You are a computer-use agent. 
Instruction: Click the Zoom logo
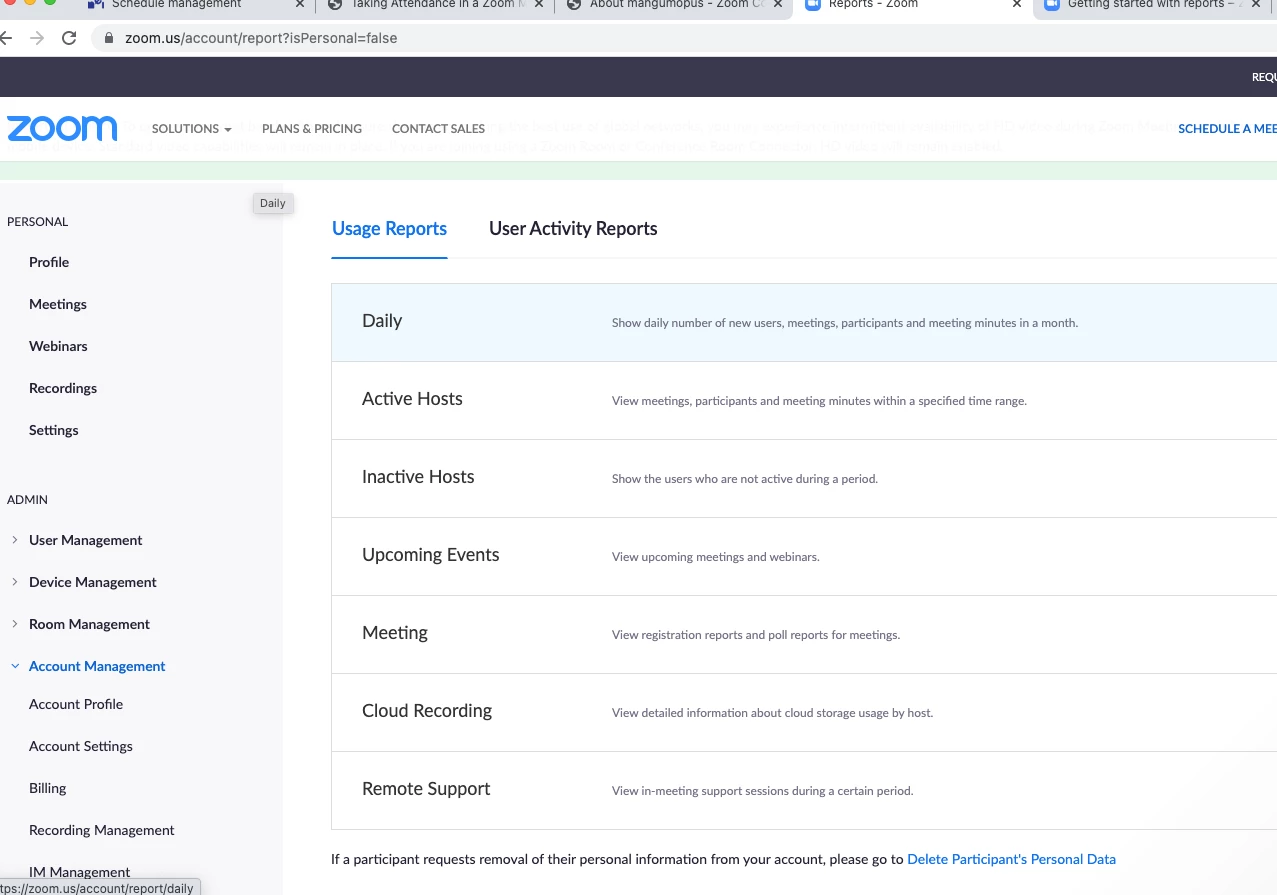point(62,128)
